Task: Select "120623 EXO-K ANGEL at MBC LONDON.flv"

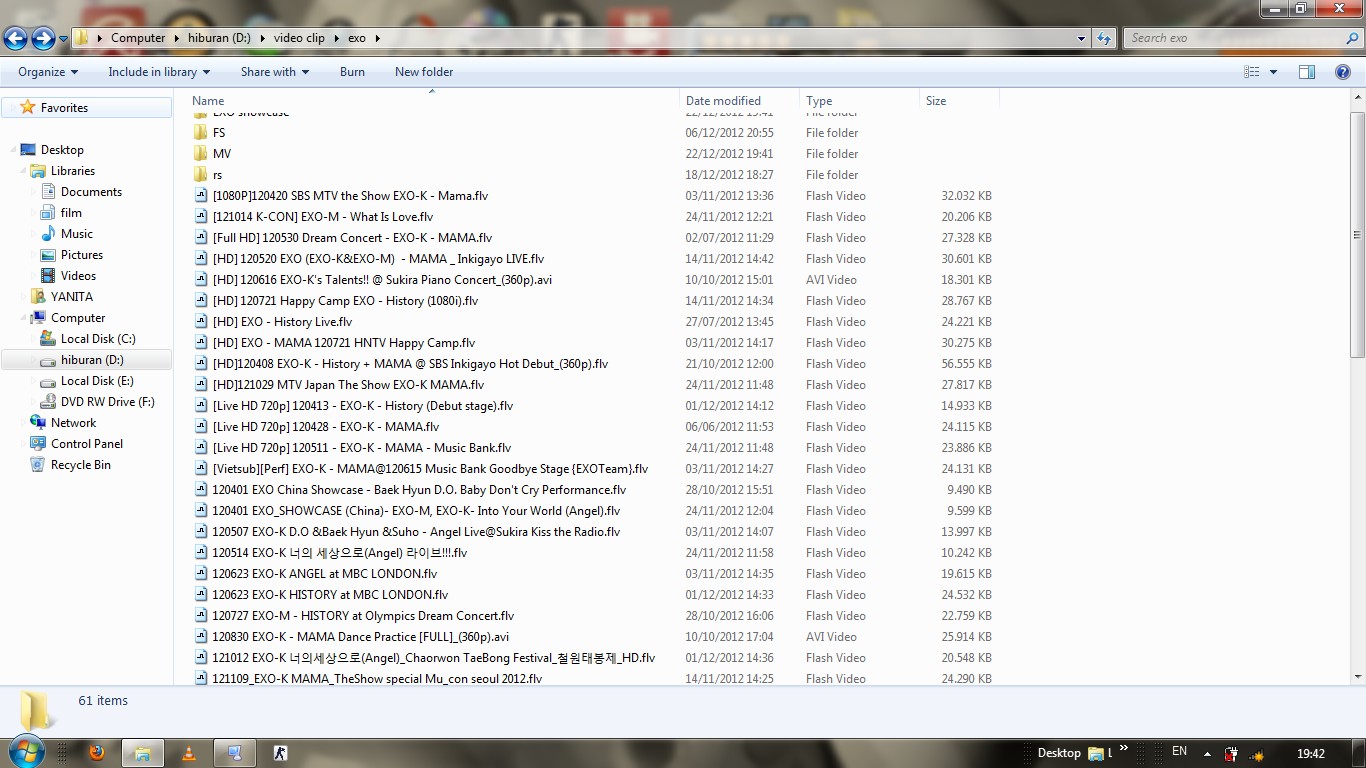Action: 324,574
